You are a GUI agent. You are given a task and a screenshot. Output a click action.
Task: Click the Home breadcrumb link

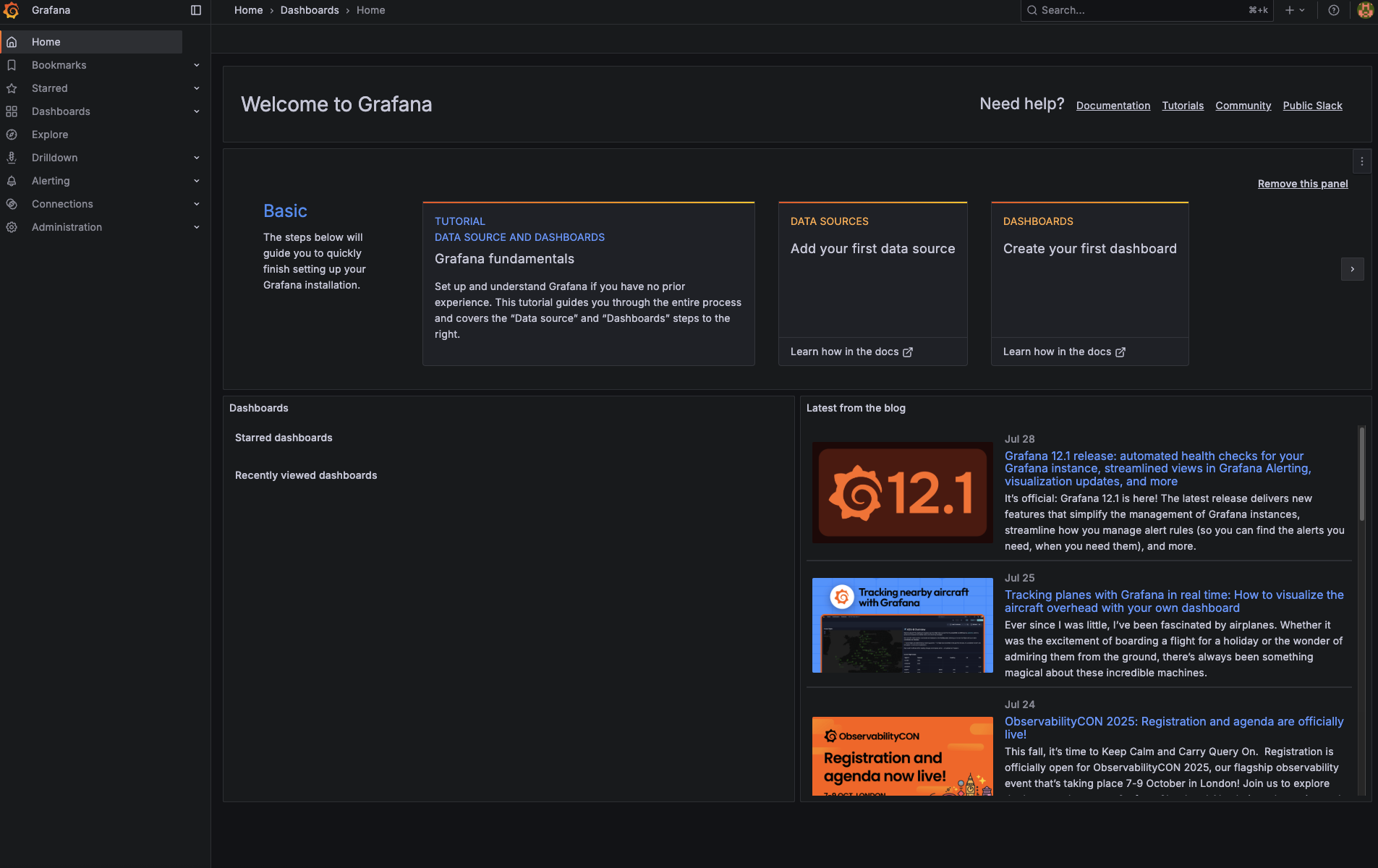point(248,10)
